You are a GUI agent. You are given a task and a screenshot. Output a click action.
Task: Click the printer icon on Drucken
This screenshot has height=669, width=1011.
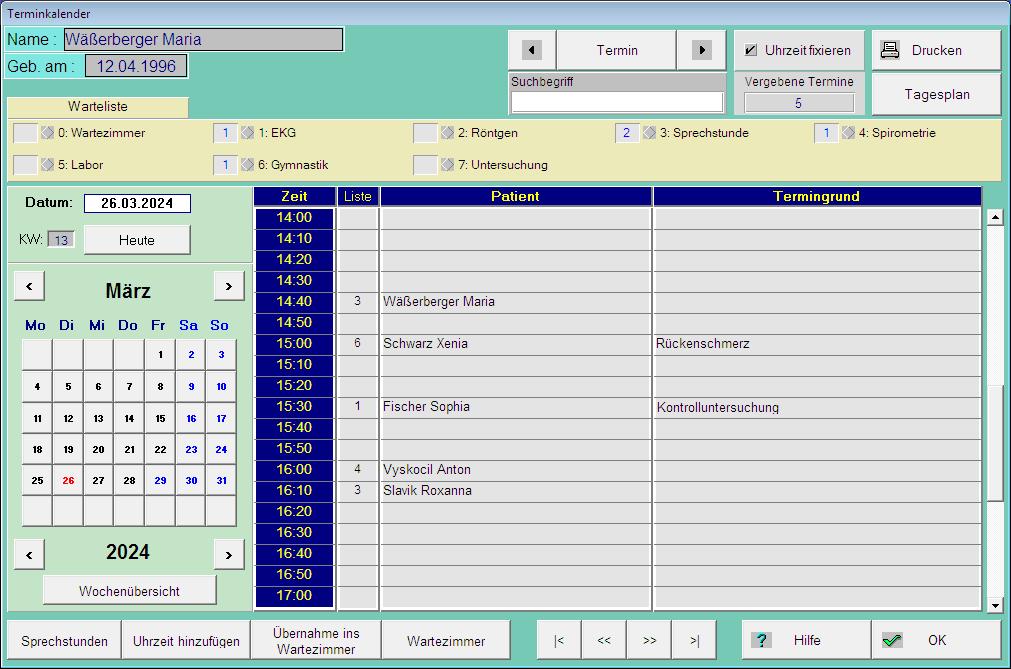tap(890, 50)
